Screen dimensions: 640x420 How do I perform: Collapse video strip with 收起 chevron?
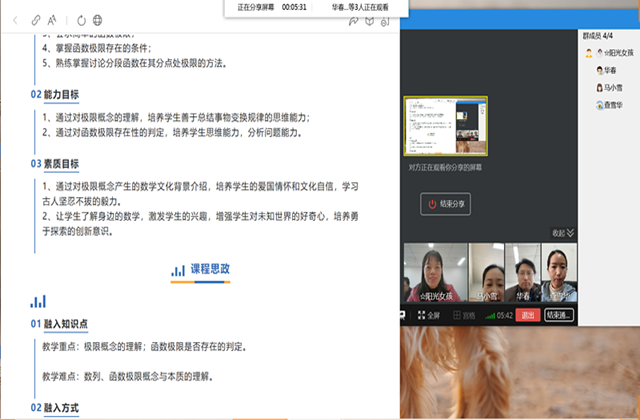click(x=564, y=233)
